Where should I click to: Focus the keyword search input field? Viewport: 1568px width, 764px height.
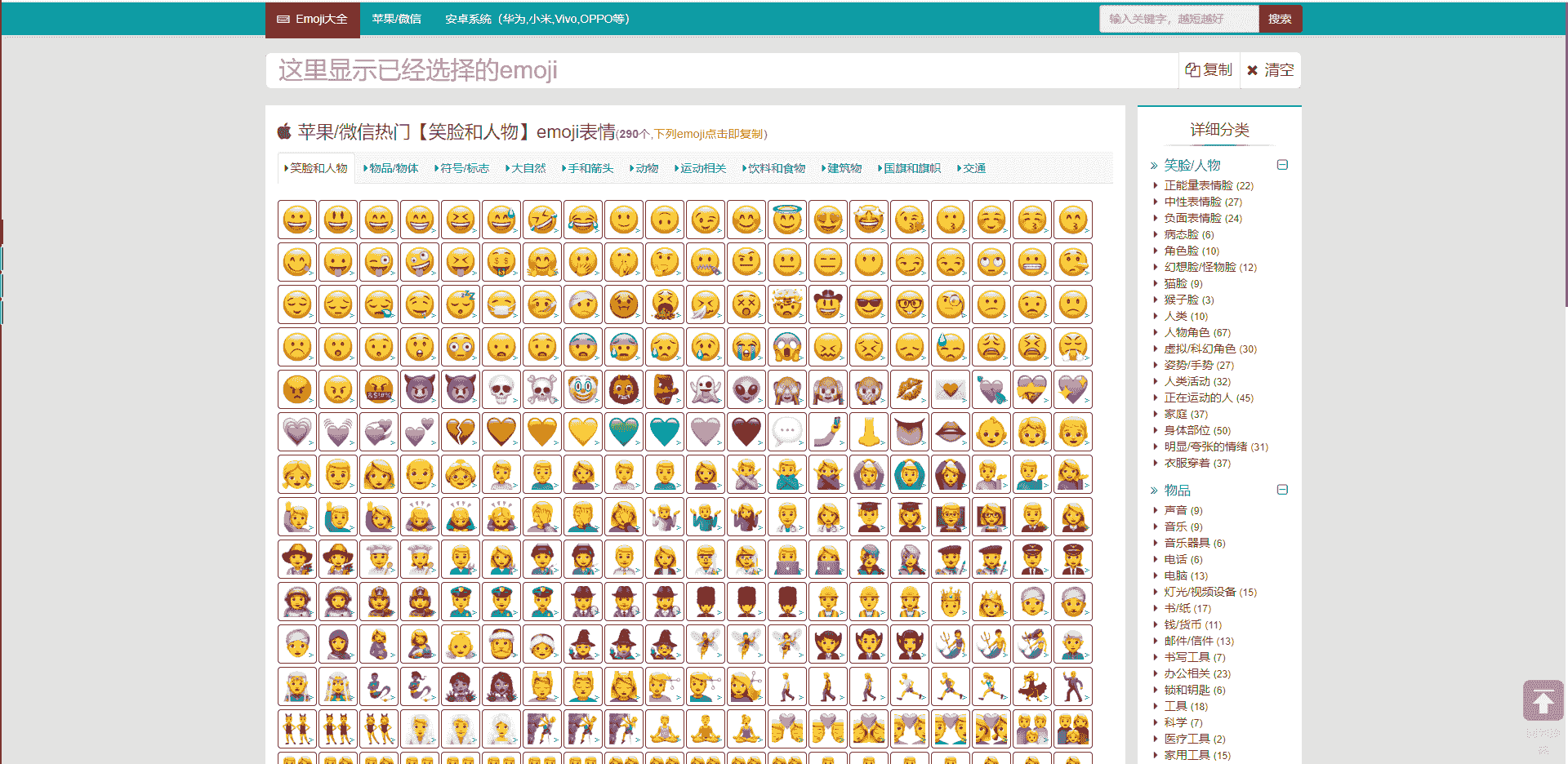coord(1178,19)
